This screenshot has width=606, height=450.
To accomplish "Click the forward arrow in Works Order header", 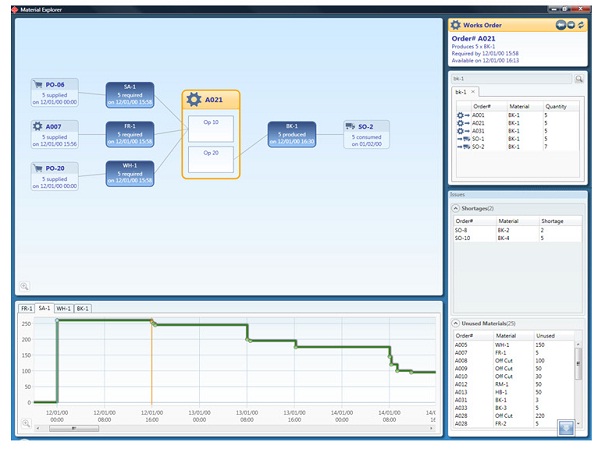I will [571, 24].
